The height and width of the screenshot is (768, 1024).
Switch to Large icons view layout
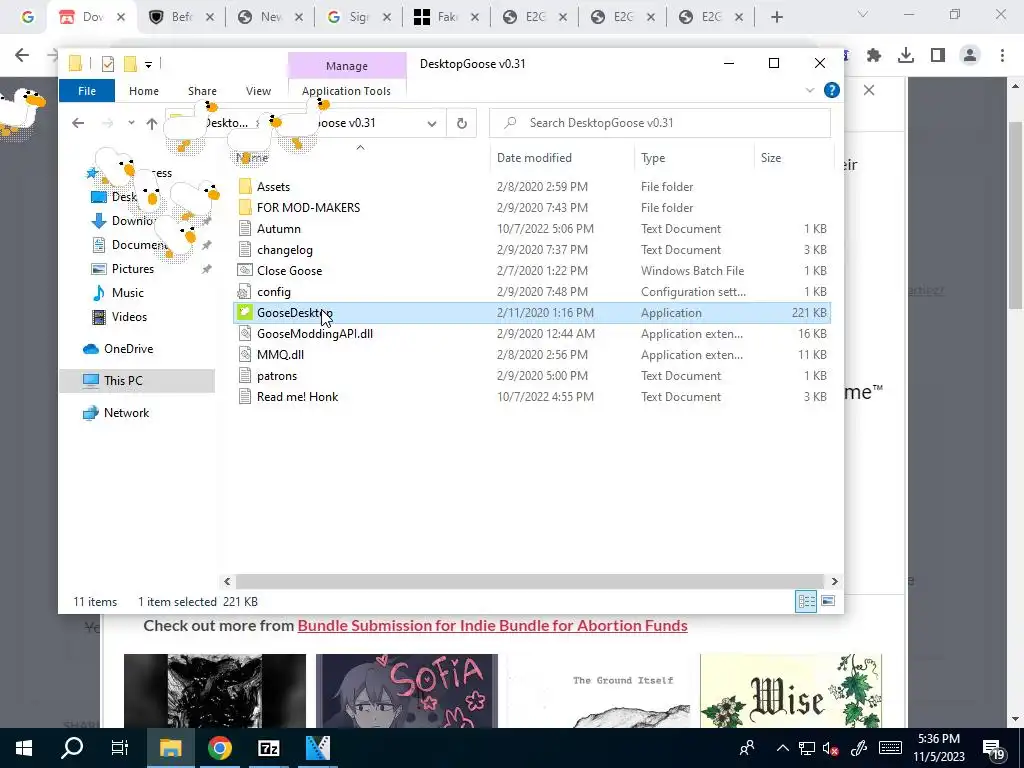tap(828, 601)
